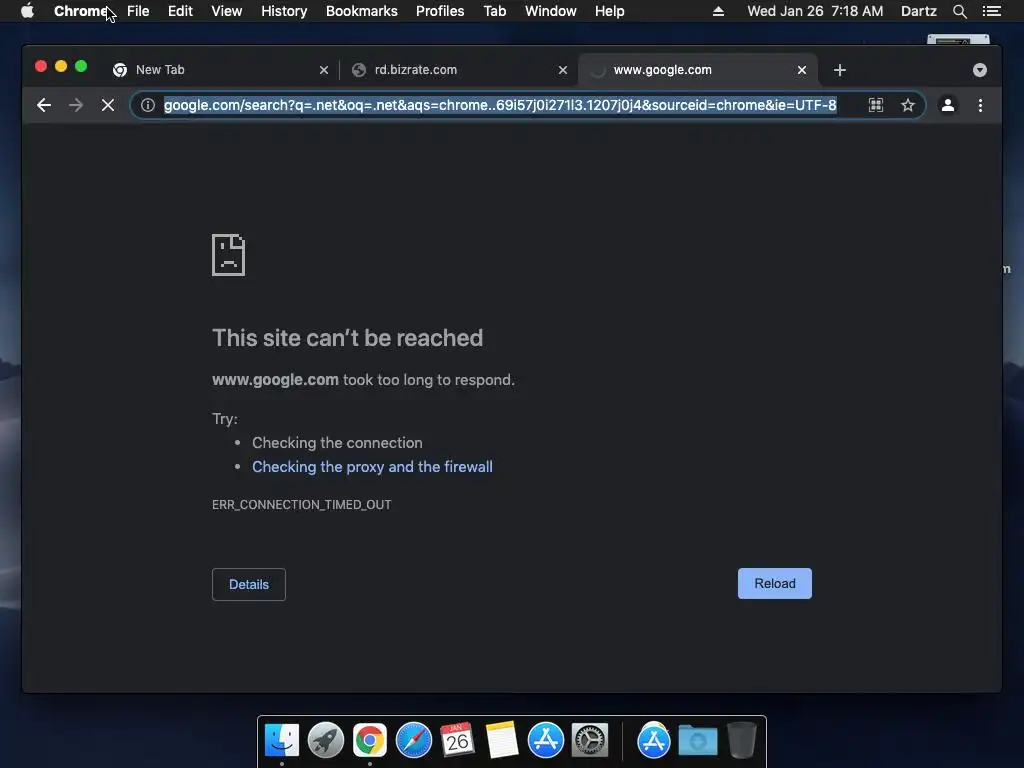Open the Chrome profile avatar icon
The width and height of the screenshot is (1024, 768).
click(948, 105)
